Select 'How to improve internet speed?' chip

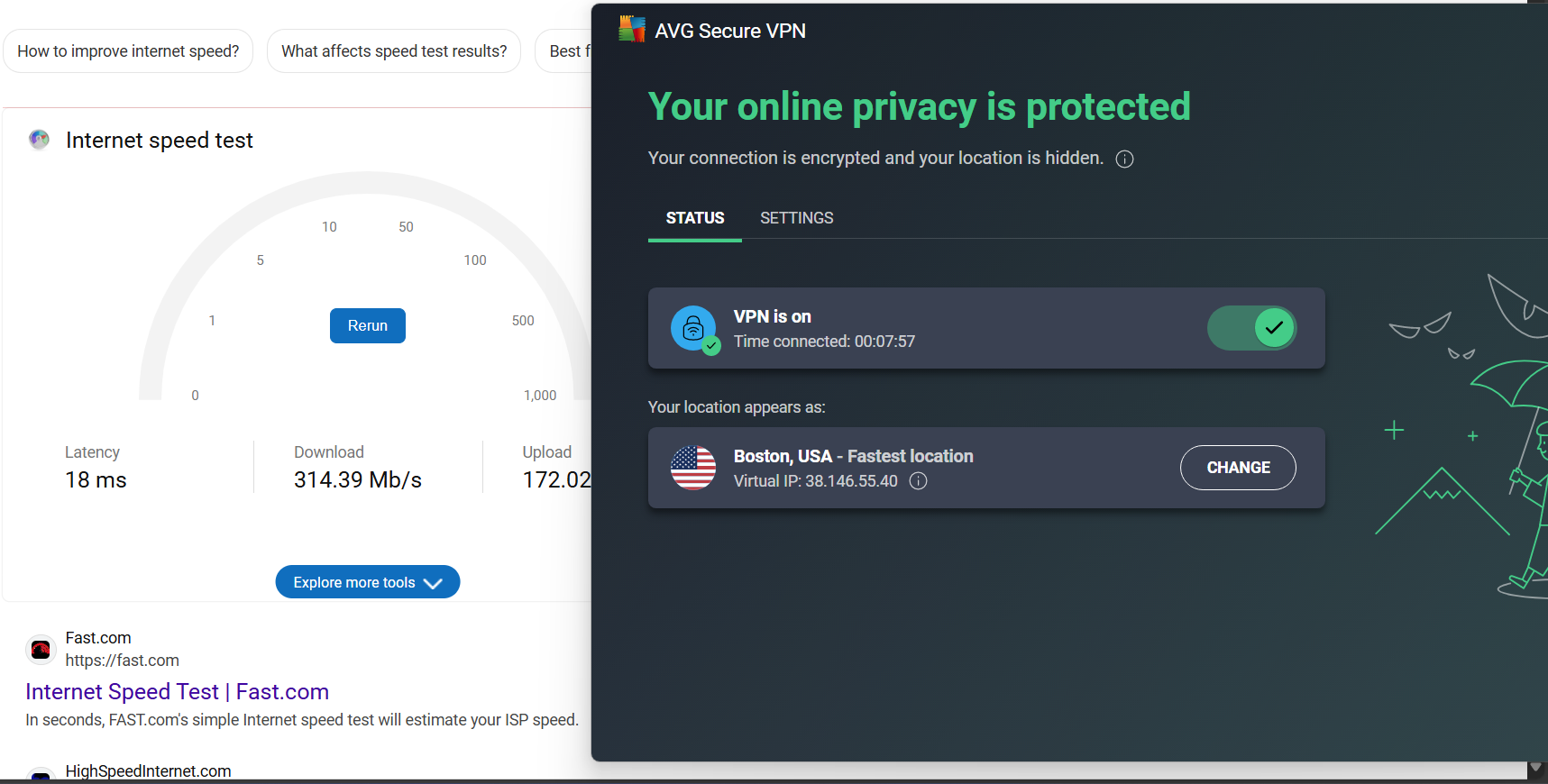pyautogui.click(x=128, y=51)
